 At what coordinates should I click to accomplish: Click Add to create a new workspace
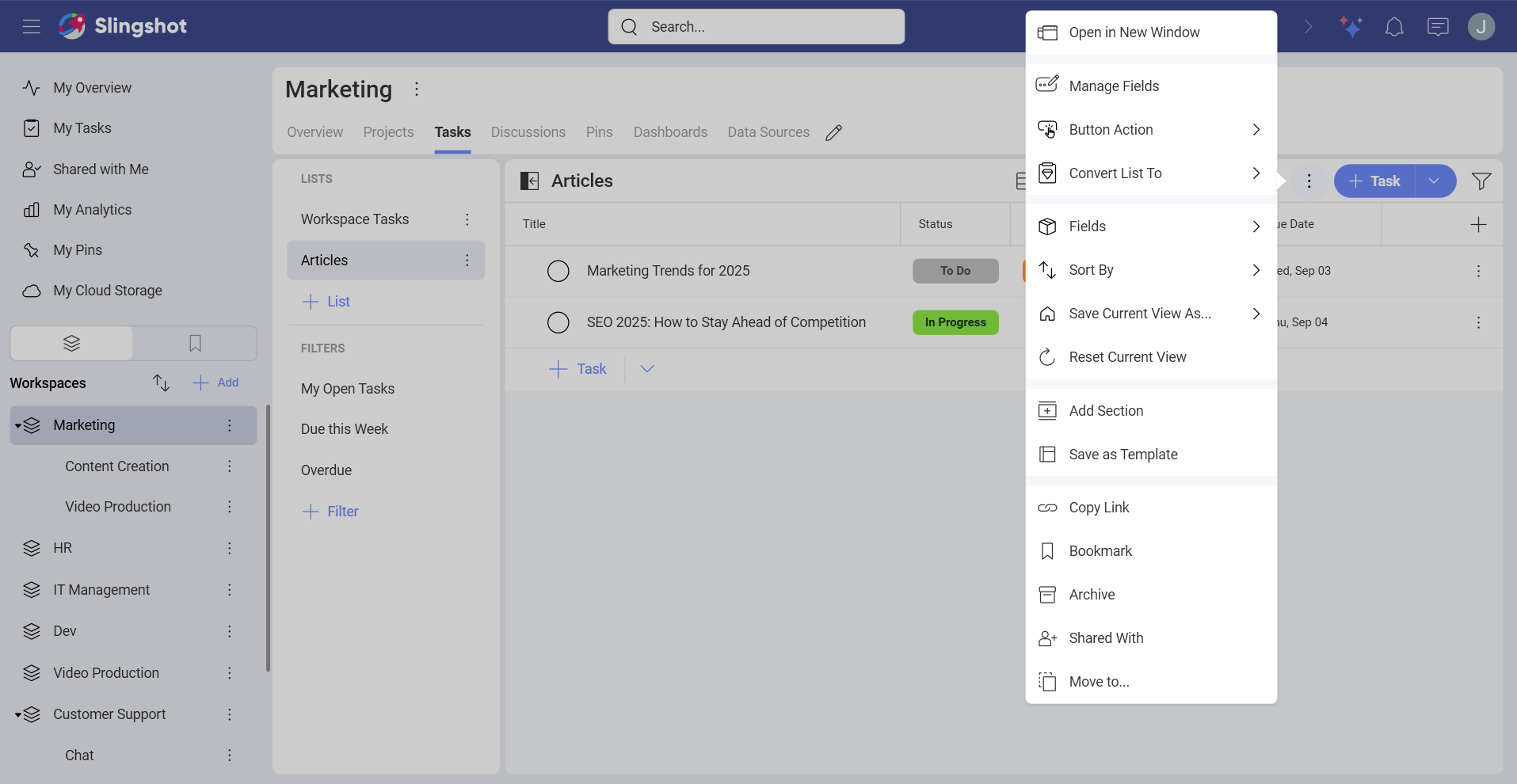pos(215,382)
